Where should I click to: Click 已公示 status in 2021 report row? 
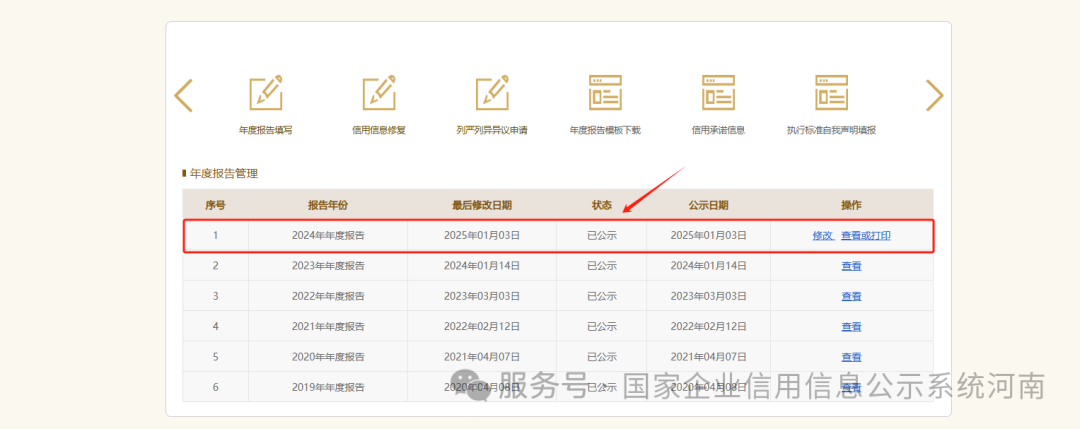point(601,326)
